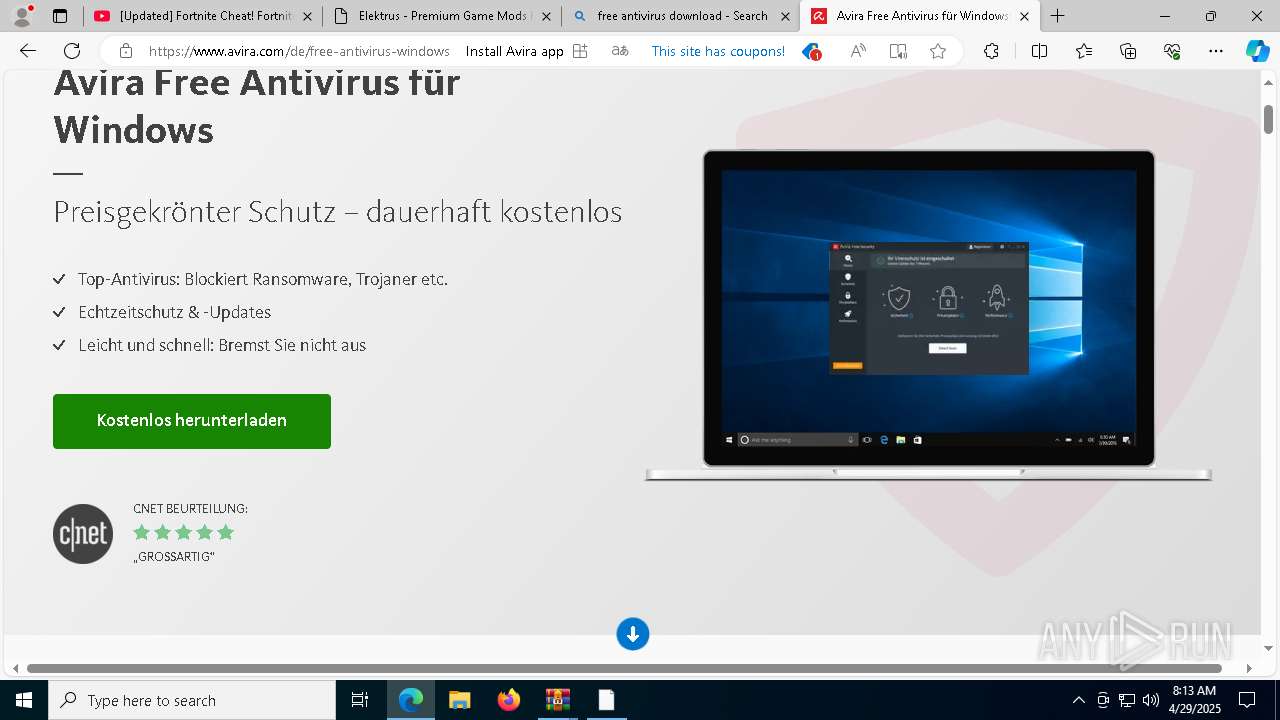Go back to the previous page
Image resolution: width=1280 pixels, height=720 pixels.
click(28, 51)
